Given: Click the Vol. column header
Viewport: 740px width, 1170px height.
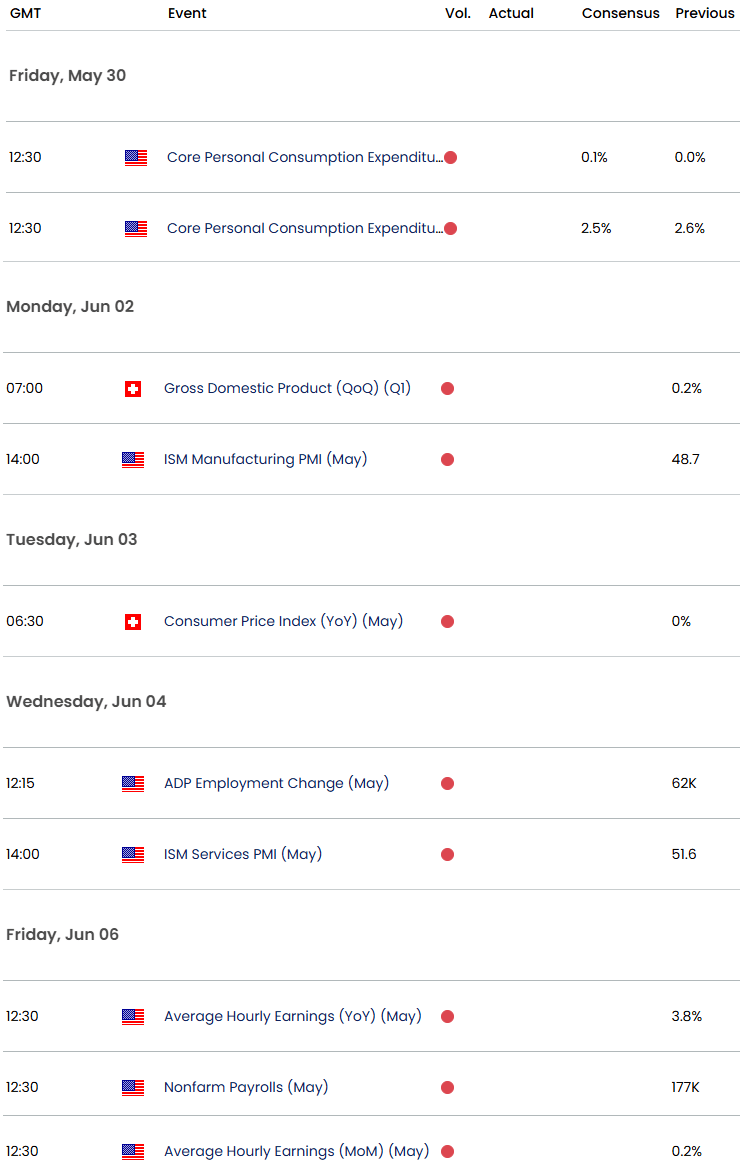Looking at the screenshot, I should (x=457, y=13).
